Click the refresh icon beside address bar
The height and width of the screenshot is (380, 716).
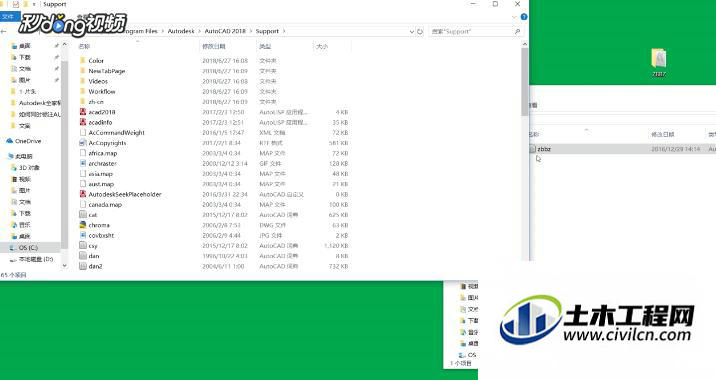tap(420, 32)
